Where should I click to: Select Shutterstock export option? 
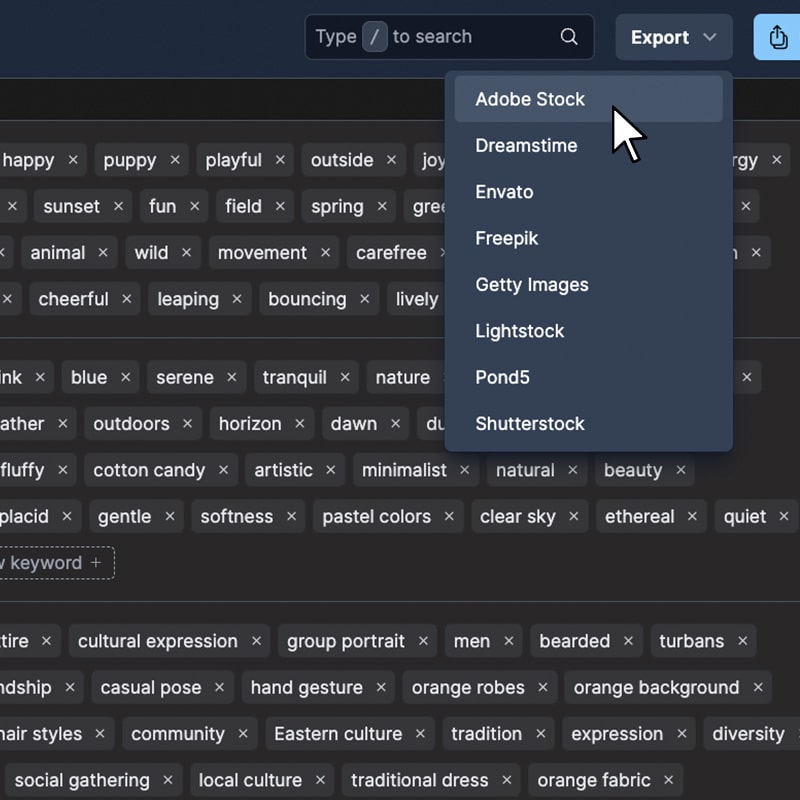[x=588, y=424]
